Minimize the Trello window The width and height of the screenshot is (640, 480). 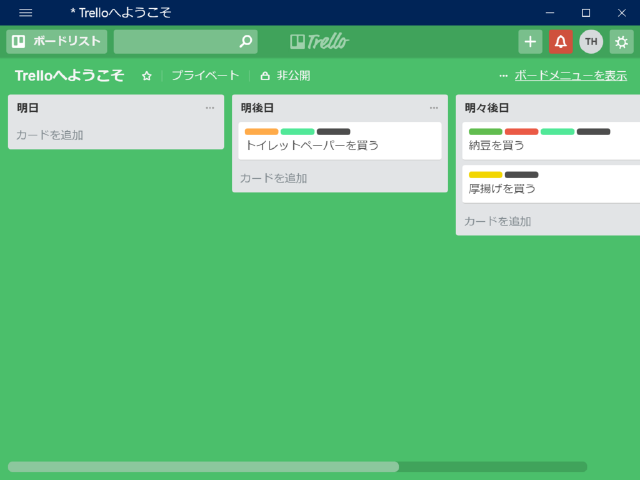tap(550, 13)
